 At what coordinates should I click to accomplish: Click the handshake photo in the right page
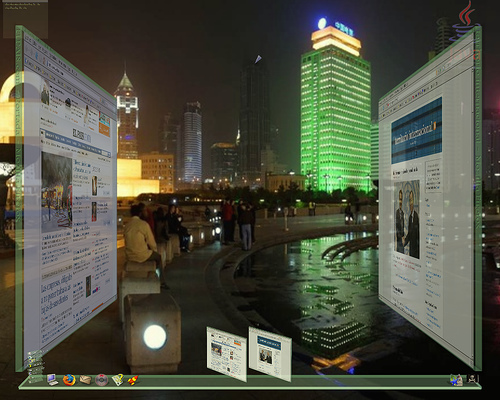407,219
